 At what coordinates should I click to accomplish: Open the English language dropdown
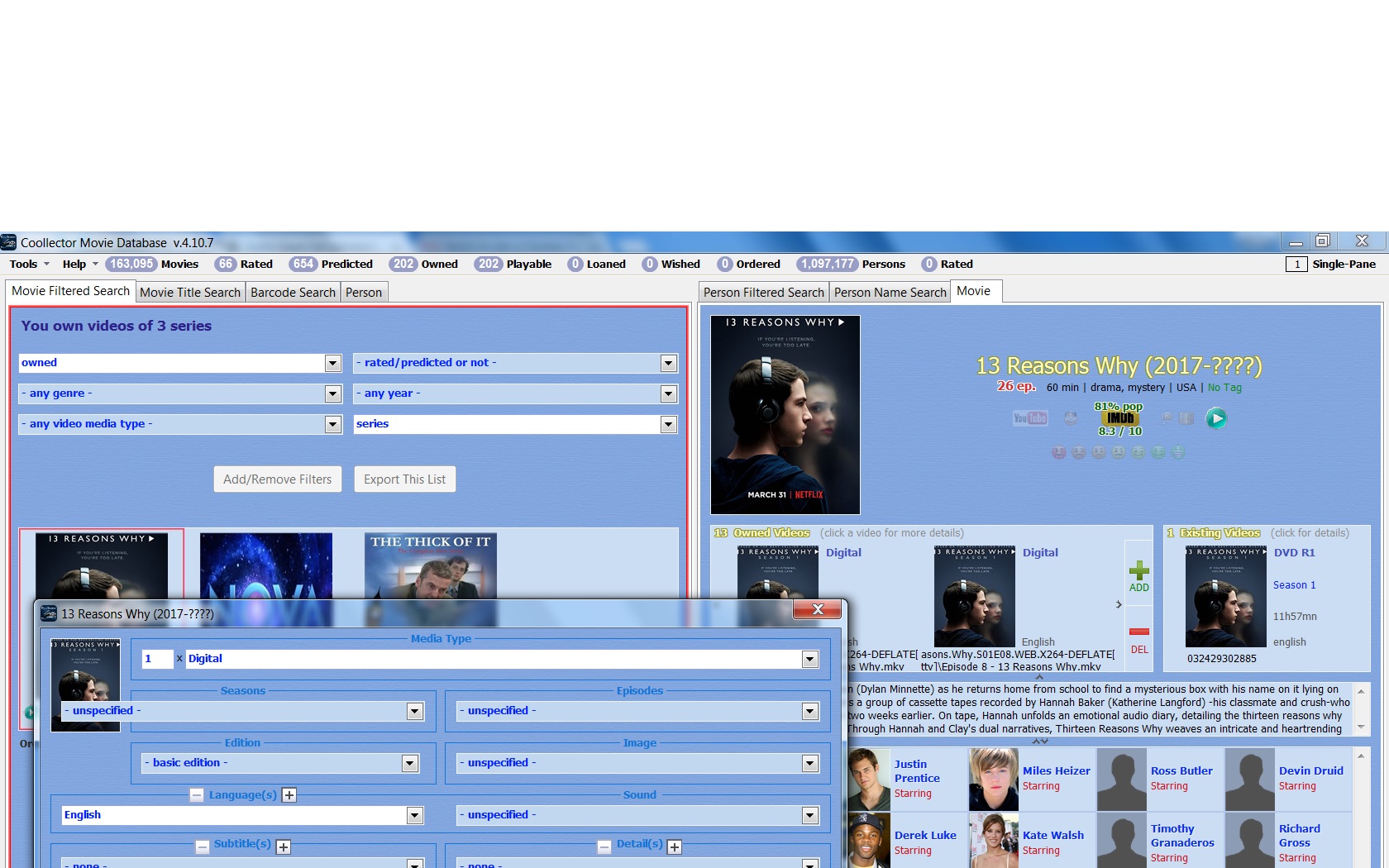(x=415, y=815)
